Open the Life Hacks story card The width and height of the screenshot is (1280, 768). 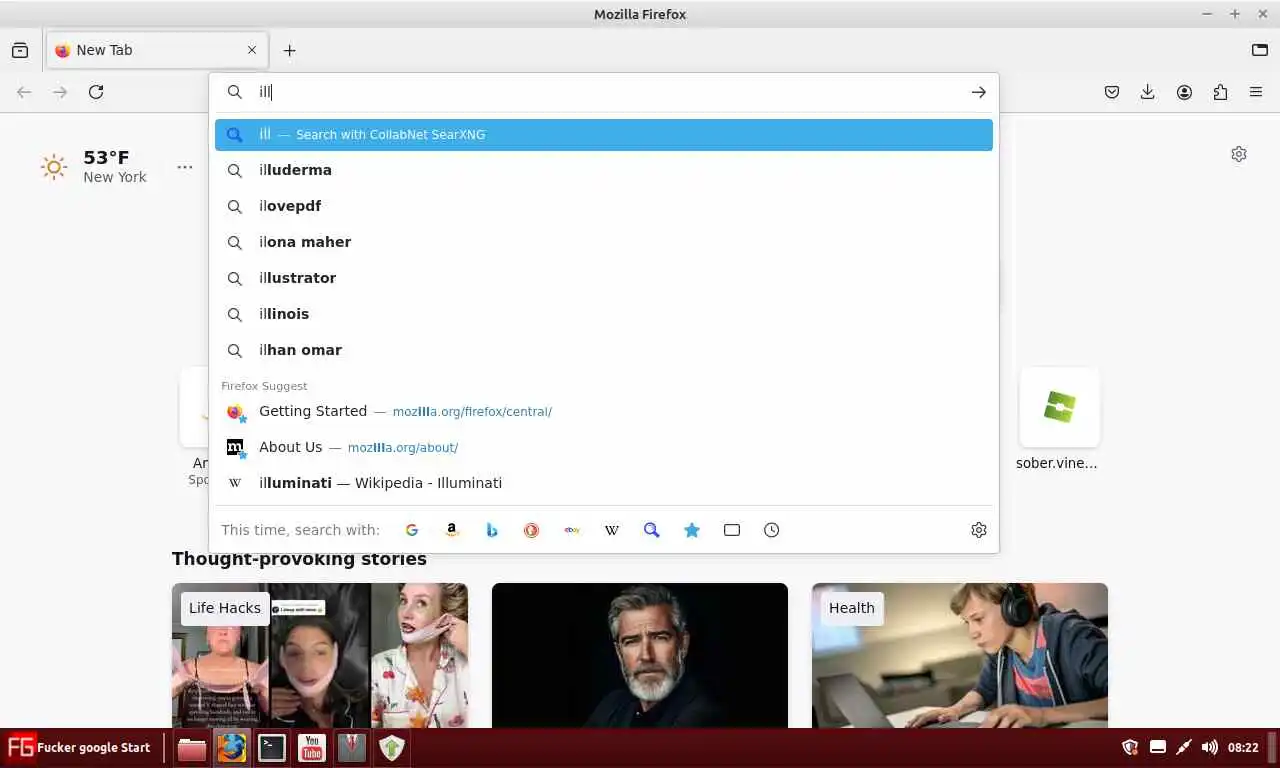320,655
